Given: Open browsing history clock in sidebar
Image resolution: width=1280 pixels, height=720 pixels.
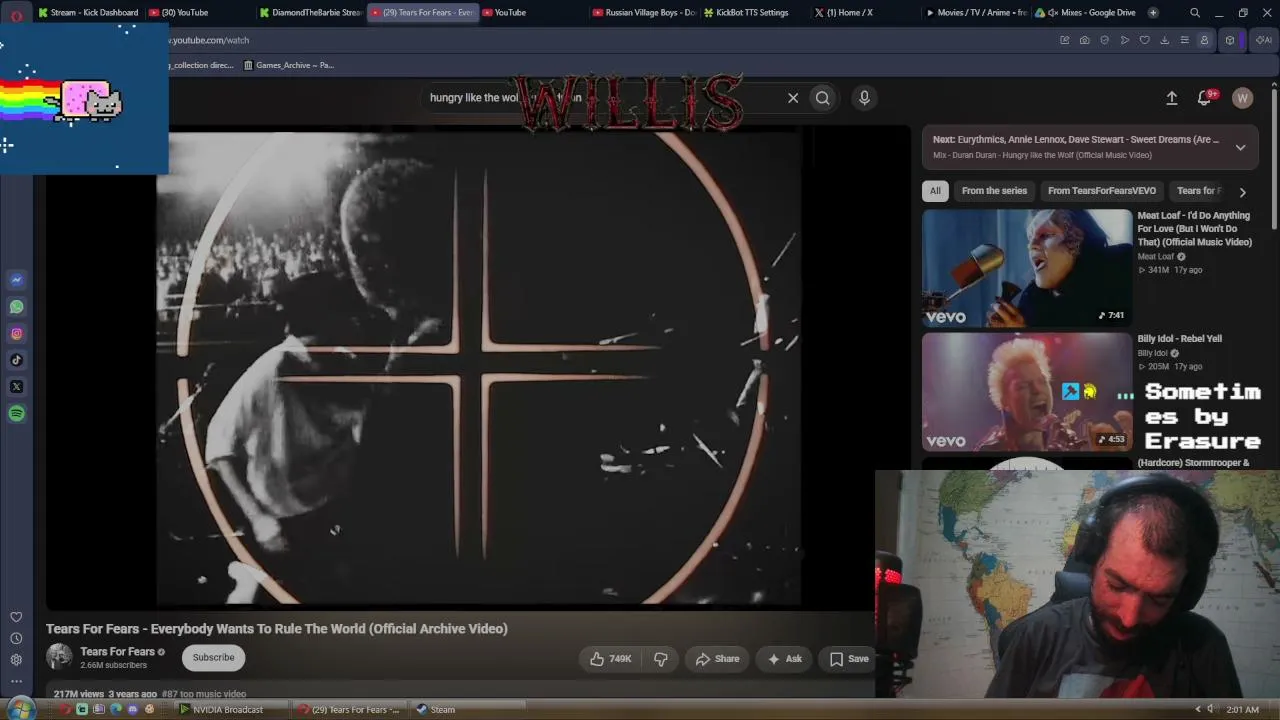Looking at the screenshot, I should point(16,638).
